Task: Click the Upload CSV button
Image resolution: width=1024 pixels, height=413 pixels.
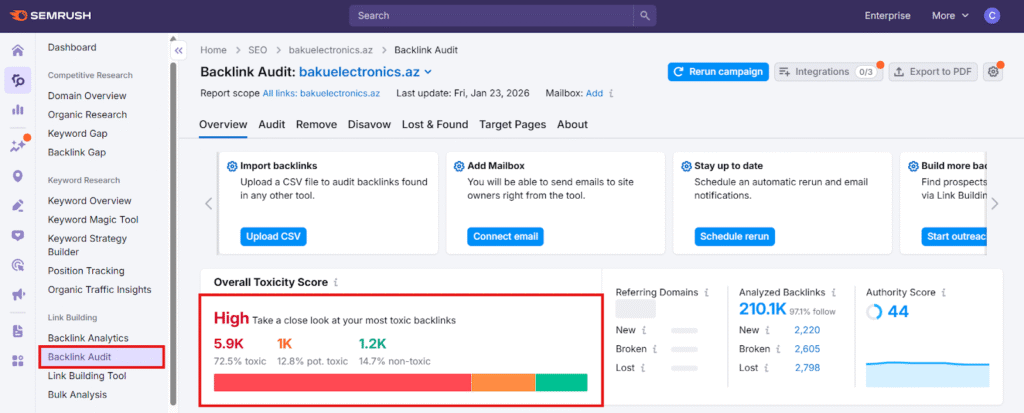Action: pos(273,237)
